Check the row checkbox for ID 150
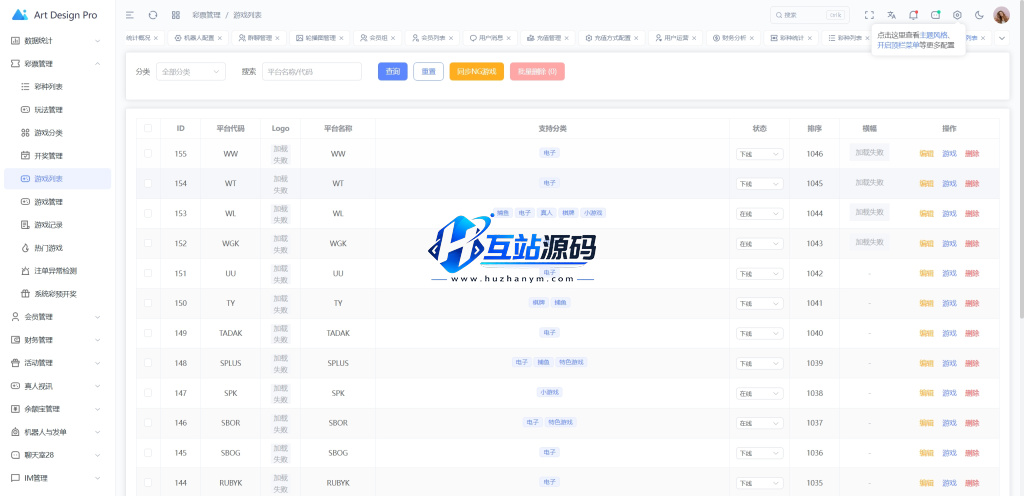 point(148,303)
